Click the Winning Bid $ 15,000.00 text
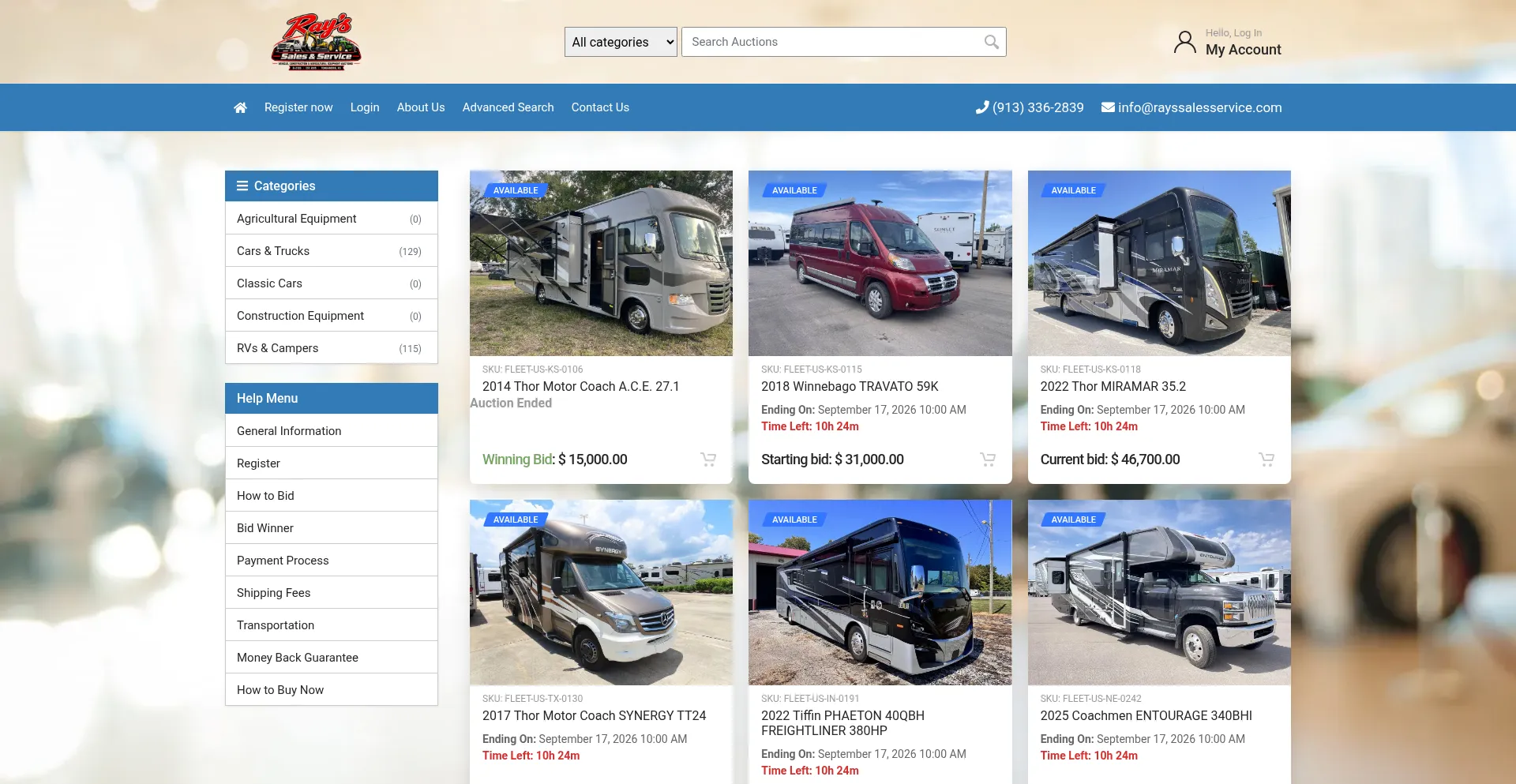 coord(555,460)
